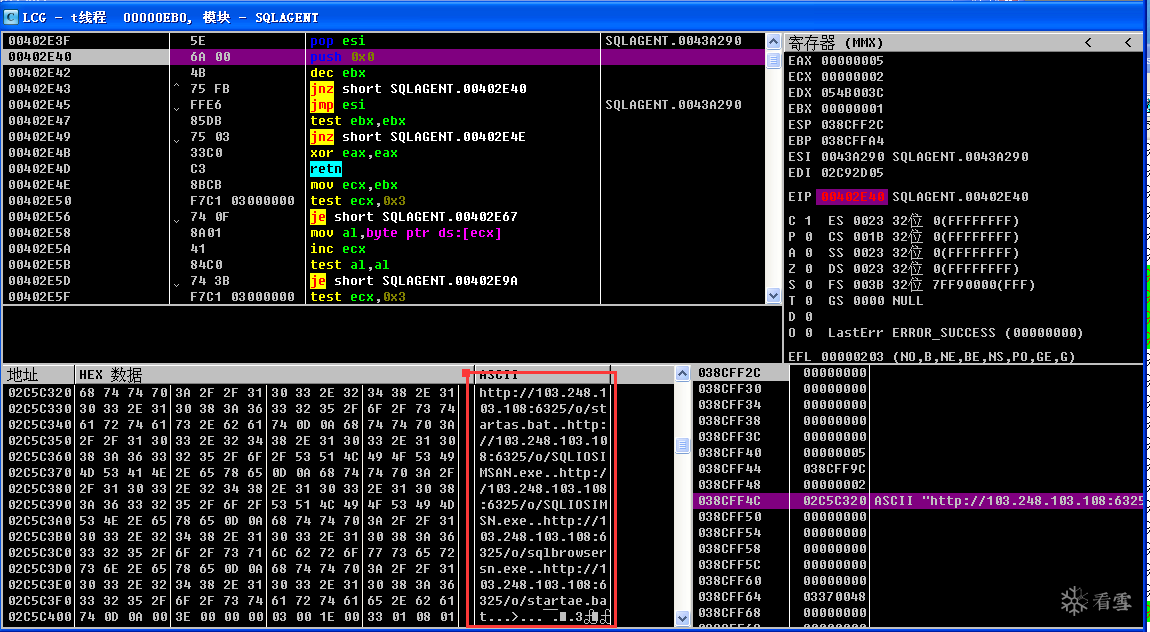Select the EFL 00000203 flags register
This screenshot has height=632, width=1150.
click(x=931, y=357)
